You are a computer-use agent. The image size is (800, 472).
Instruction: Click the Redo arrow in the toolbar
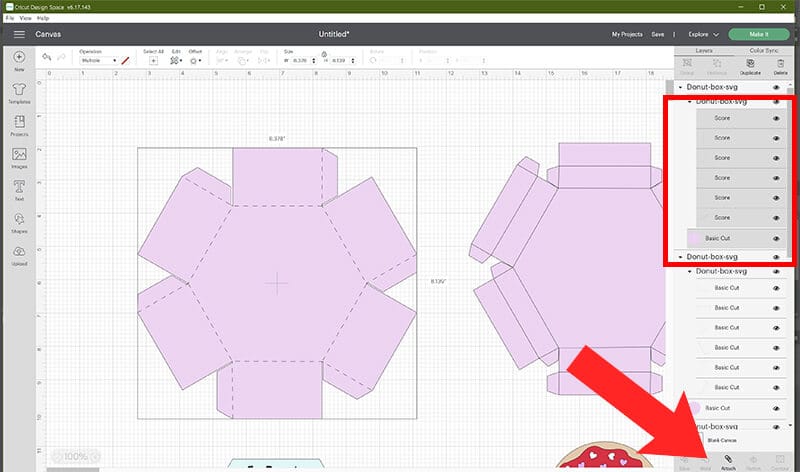point(61,57)
